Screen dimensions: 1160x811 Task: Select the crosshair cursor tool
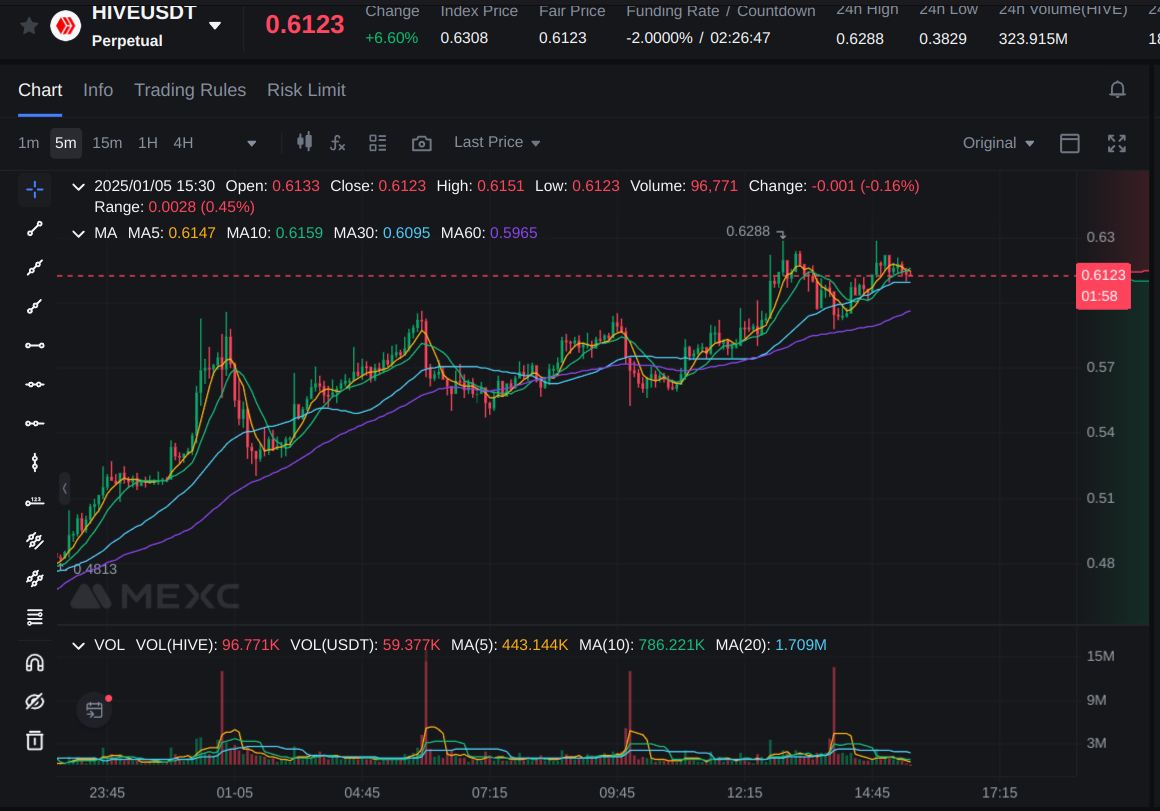point(35,190)
